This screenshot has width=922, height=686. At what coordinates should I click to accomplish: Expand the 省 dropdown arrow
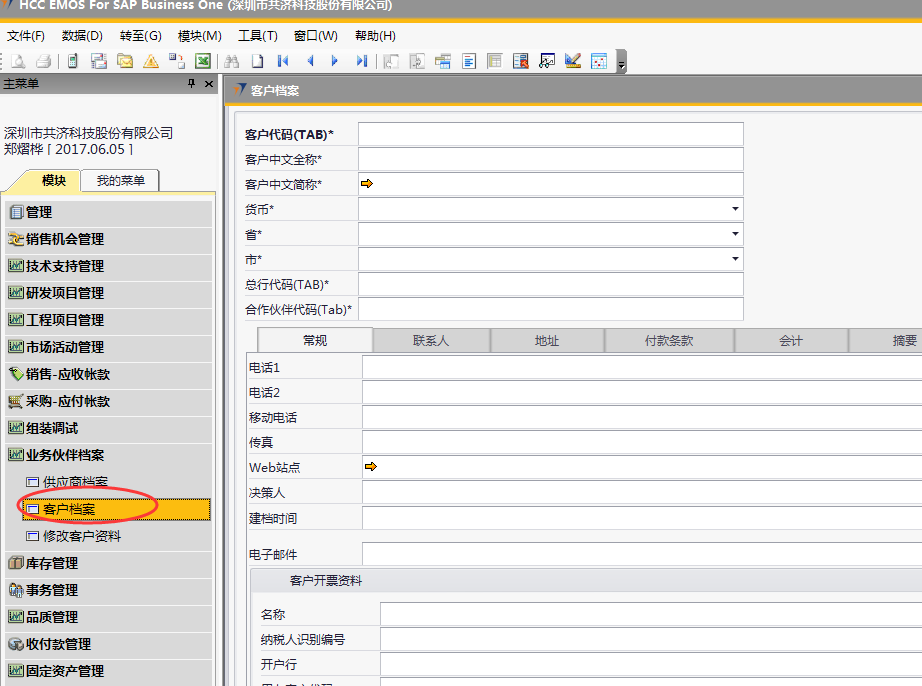(735, 234)
